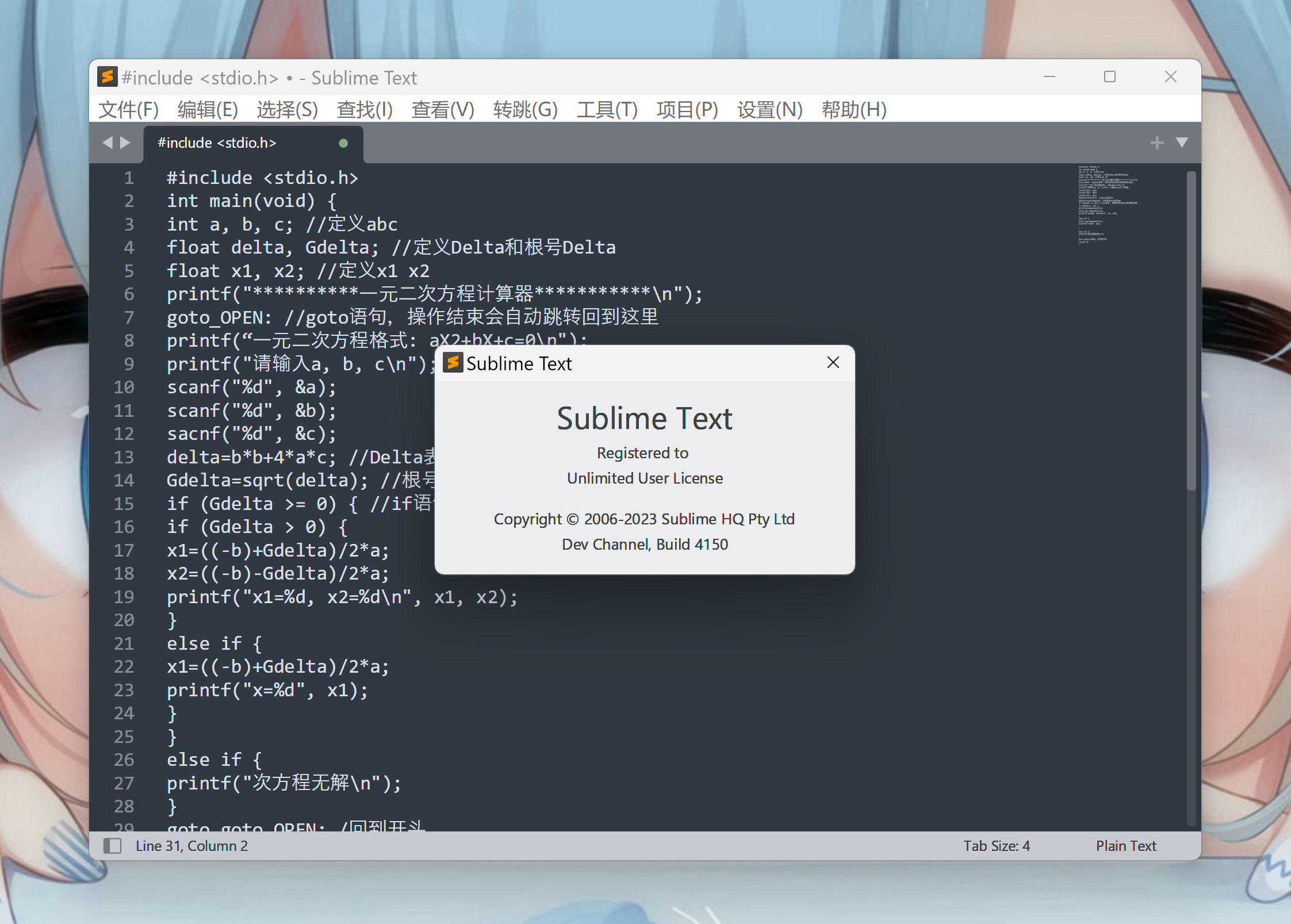This screenshot has width=1291, height=924.
Task: Add a new tab with plus icon
Action: tap(1157, 143)
